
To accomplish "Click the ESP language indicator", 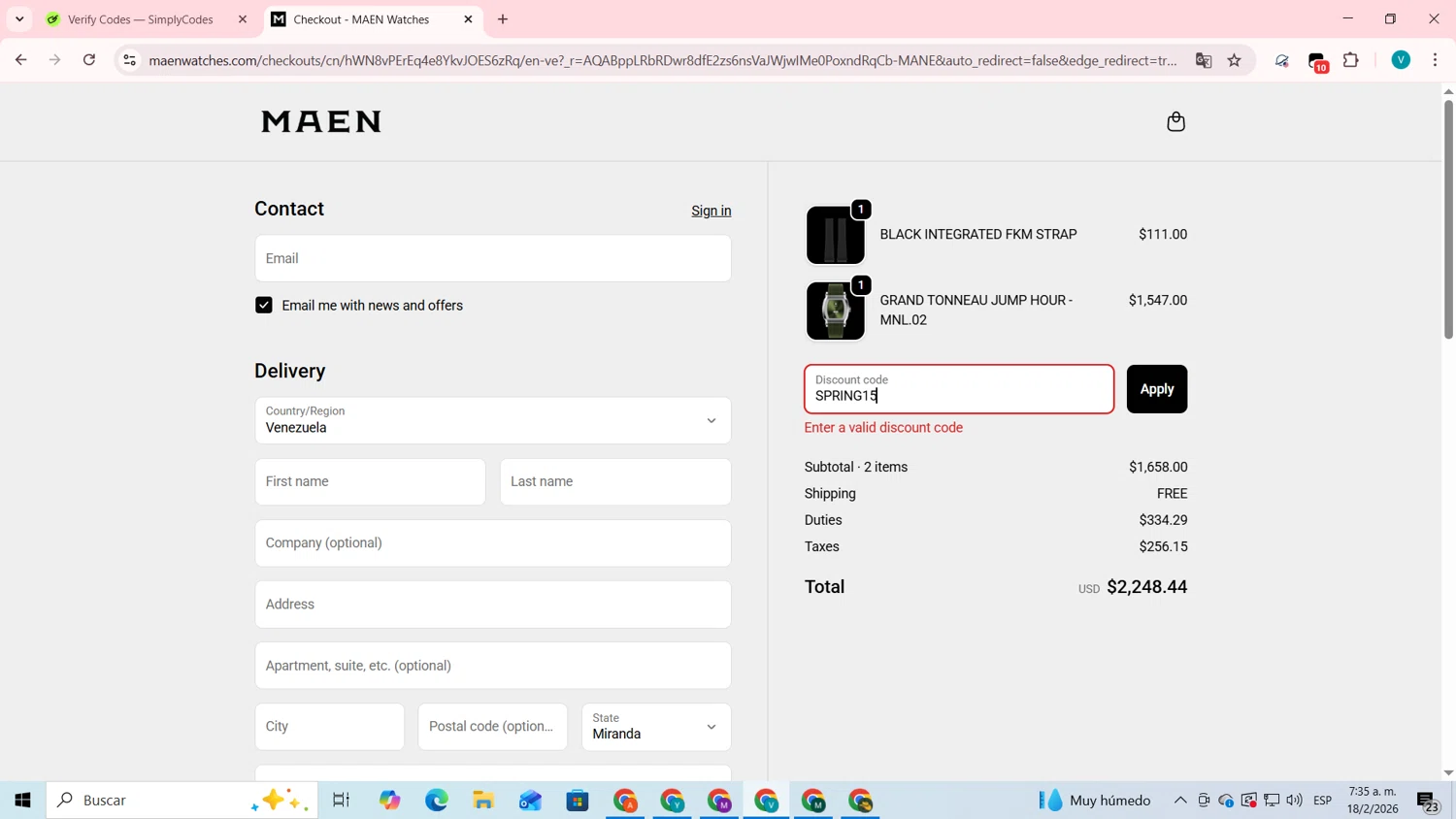I will click(1322, 801).
